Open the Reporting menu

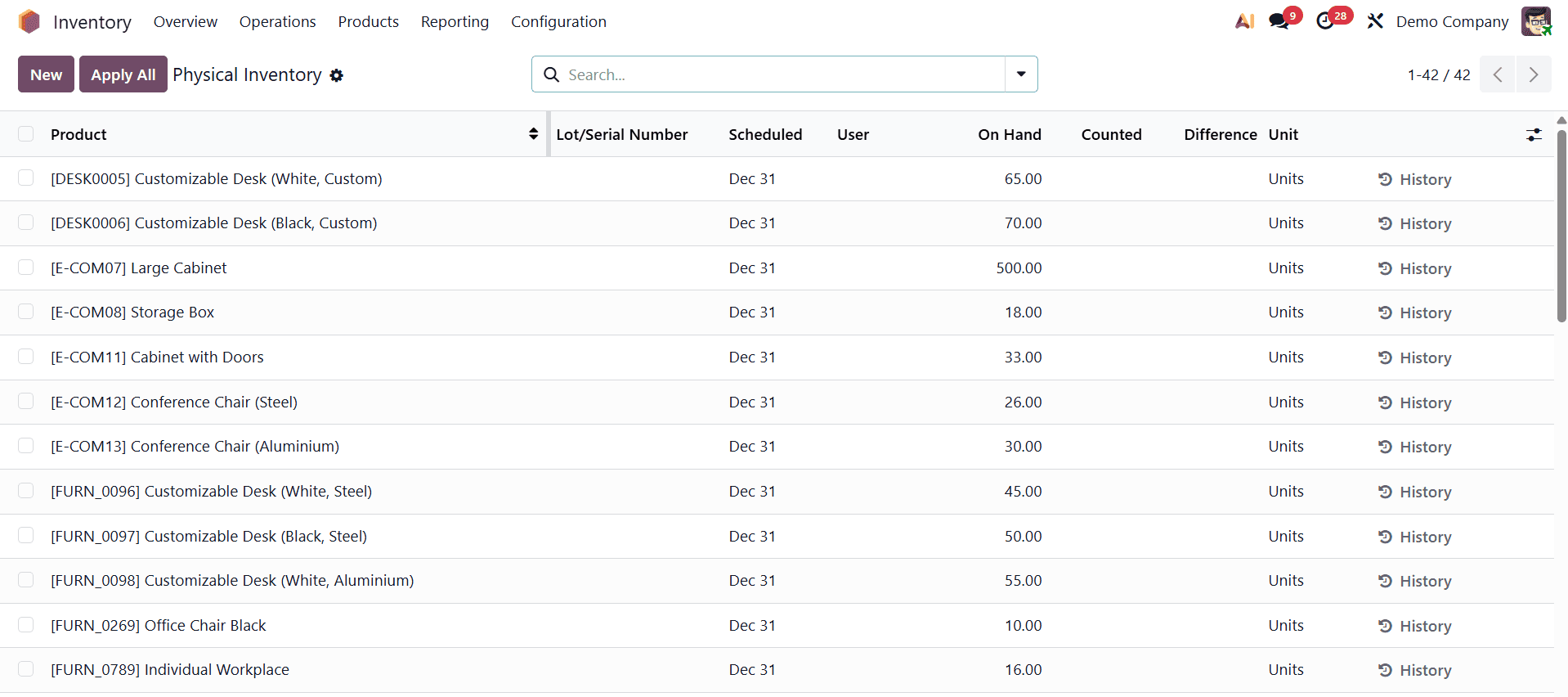click(x=455, y=22)
